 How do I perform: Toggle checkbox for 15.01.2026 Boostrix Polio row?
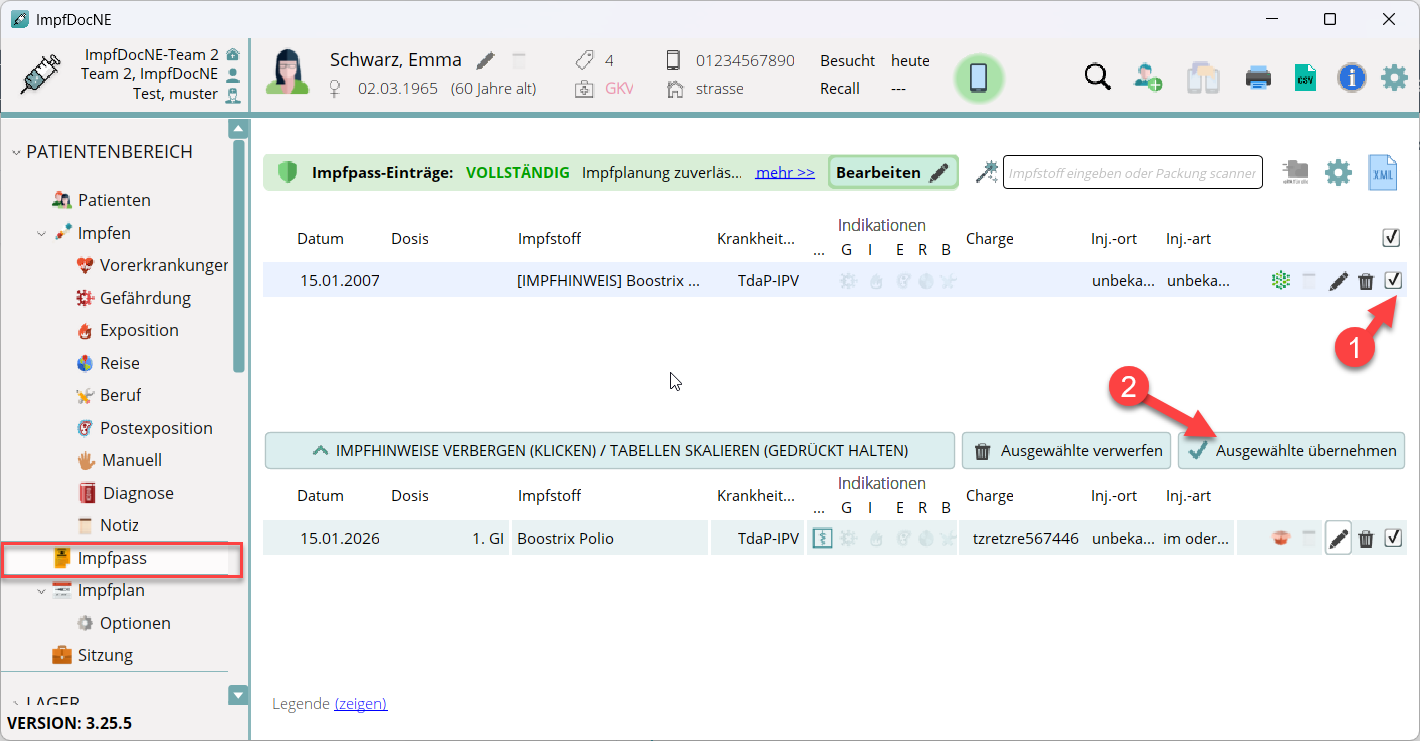tap(1393, 538)
